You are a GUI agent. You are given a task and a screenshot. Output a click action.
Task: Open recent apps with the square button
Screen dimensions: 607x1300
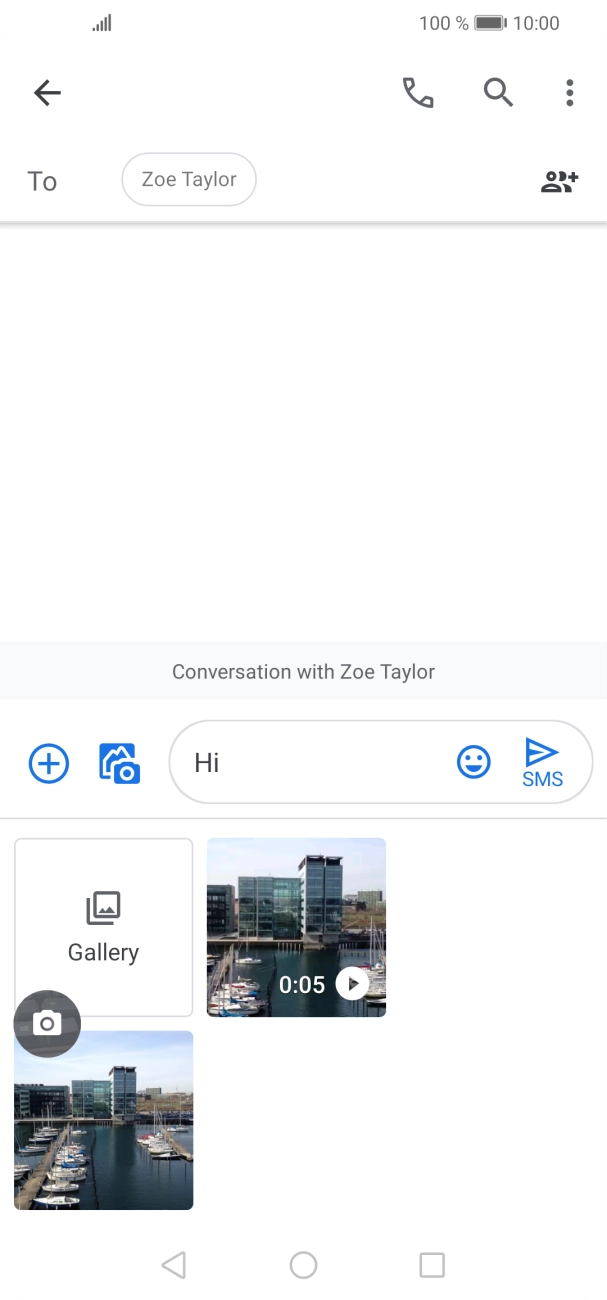432,1265
